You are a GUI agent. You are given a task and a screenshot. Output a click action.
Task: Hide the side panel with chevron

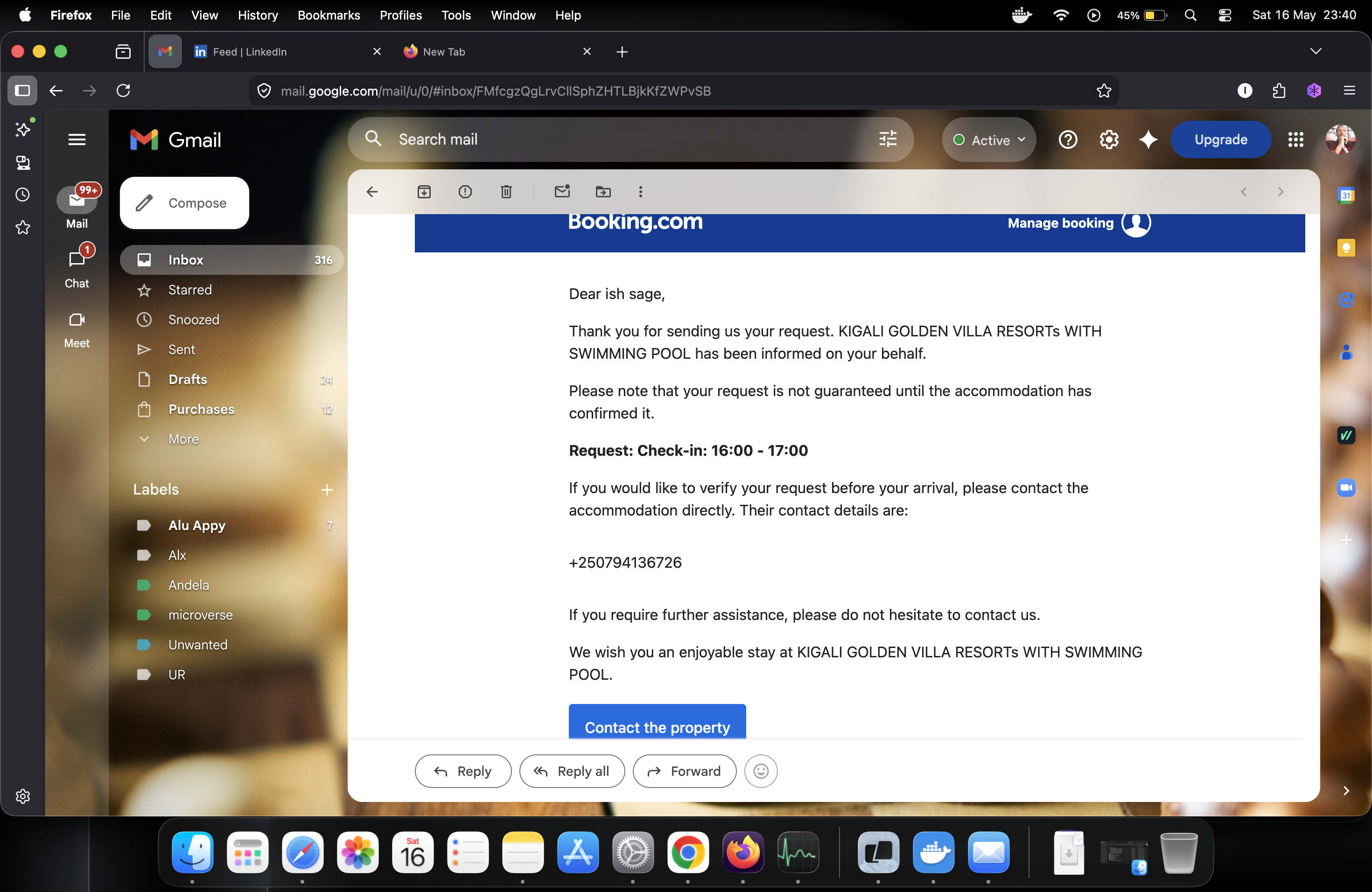[x=1345, y=791]
